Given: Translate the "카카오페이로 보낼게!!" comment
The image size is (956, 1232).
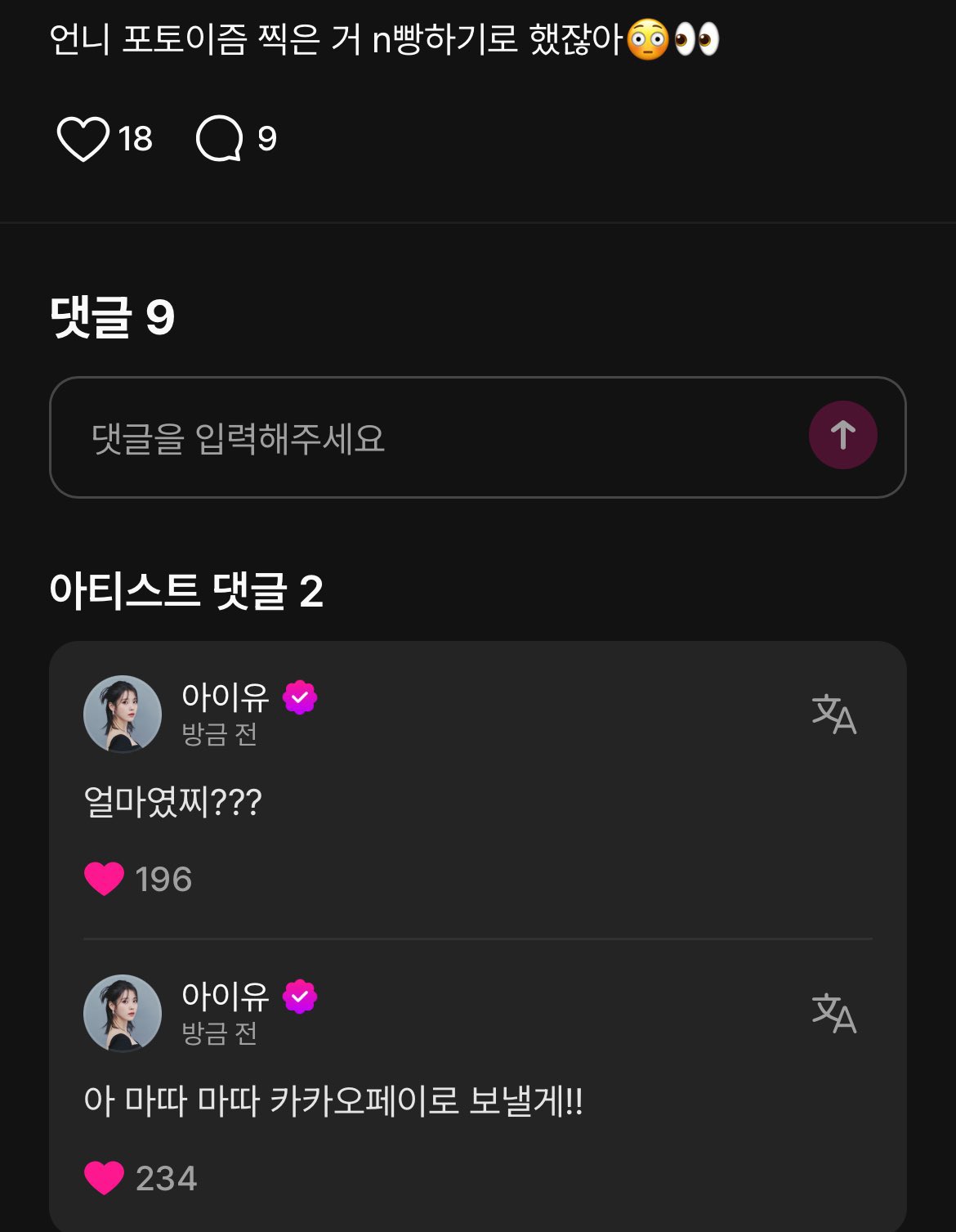Looking at the screenshot, I should [833, 1014].
